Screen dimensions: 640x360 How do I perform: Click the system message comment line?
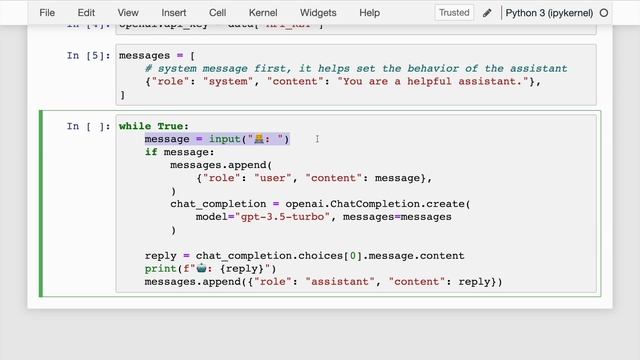356,69
